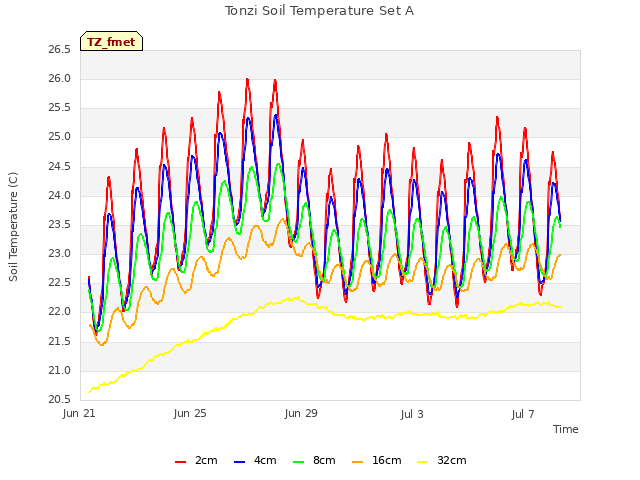Click the 26.0 y-axis tick label
The image size is (640, 480).
[60, 79]
